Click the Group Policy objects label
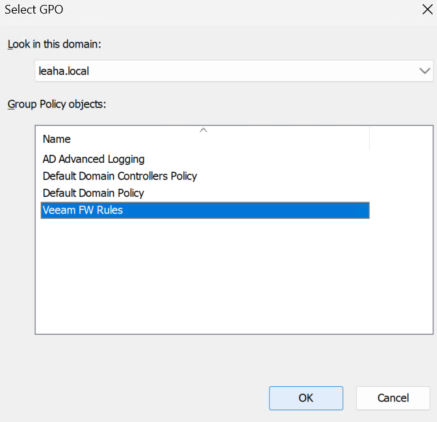 coord(57,104)
